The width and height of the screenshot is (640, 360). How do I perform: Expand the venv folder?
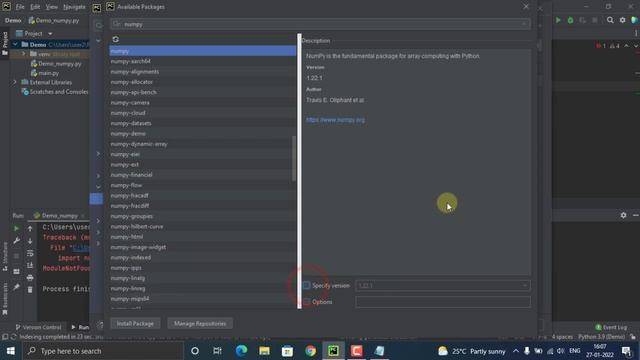point(23,54)
